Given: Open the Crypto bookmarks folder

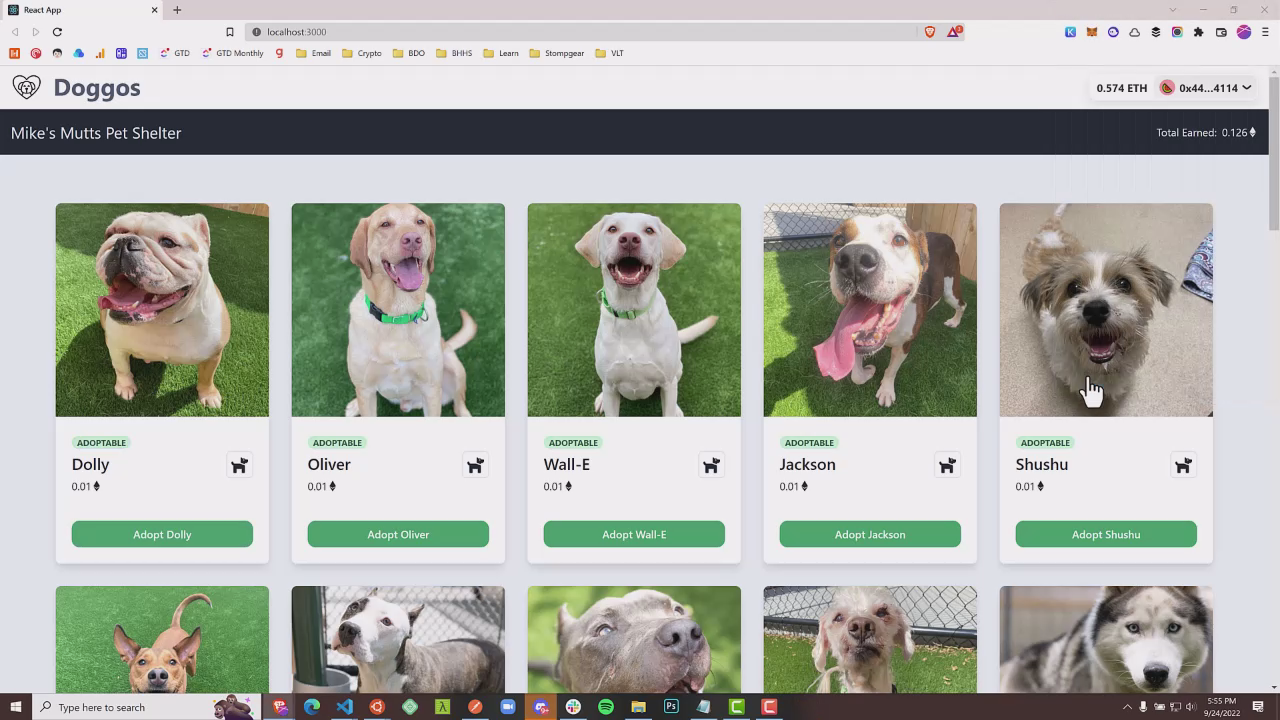Looking at the screenshot, I should click(362, 53).
